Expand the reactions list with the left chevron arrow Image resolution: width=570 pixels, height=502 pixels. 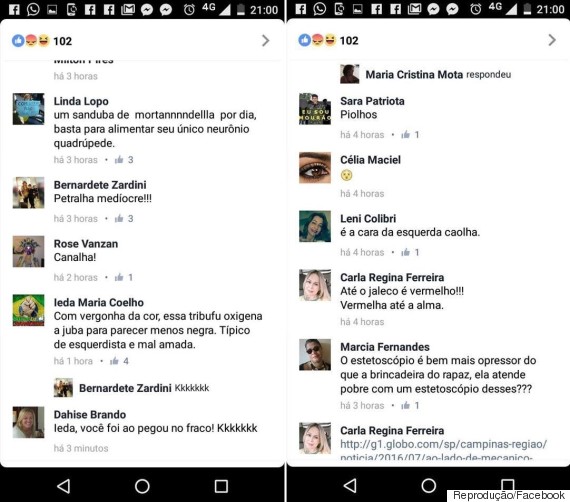[265, 40]
